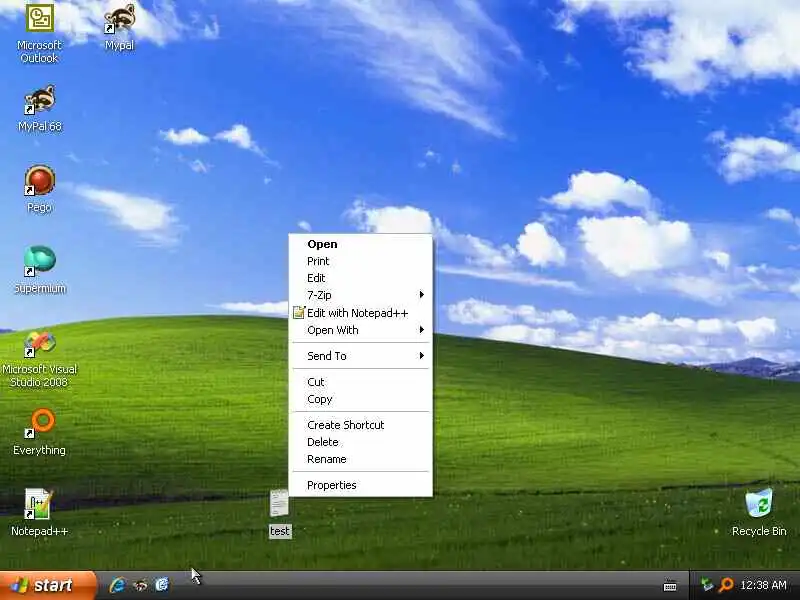
Task: Choose Edit with Notepad++
Action: pyautogui.click(x=360, y=313)
